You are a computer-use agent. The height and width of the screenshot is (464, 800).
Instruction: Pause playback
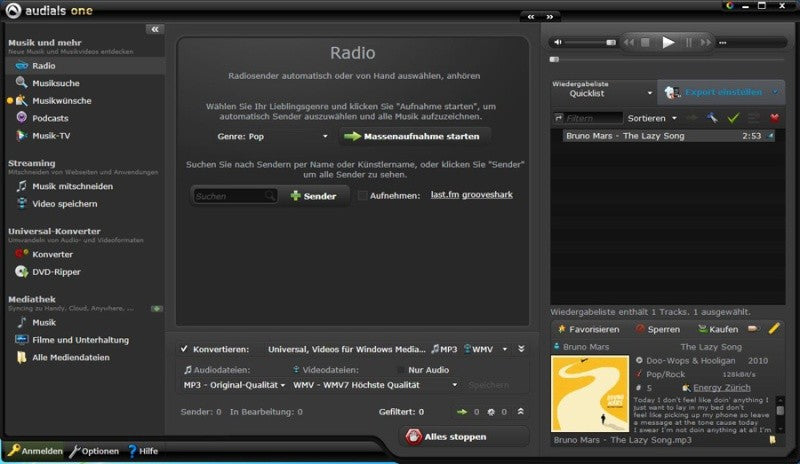(x=688, y=42)
